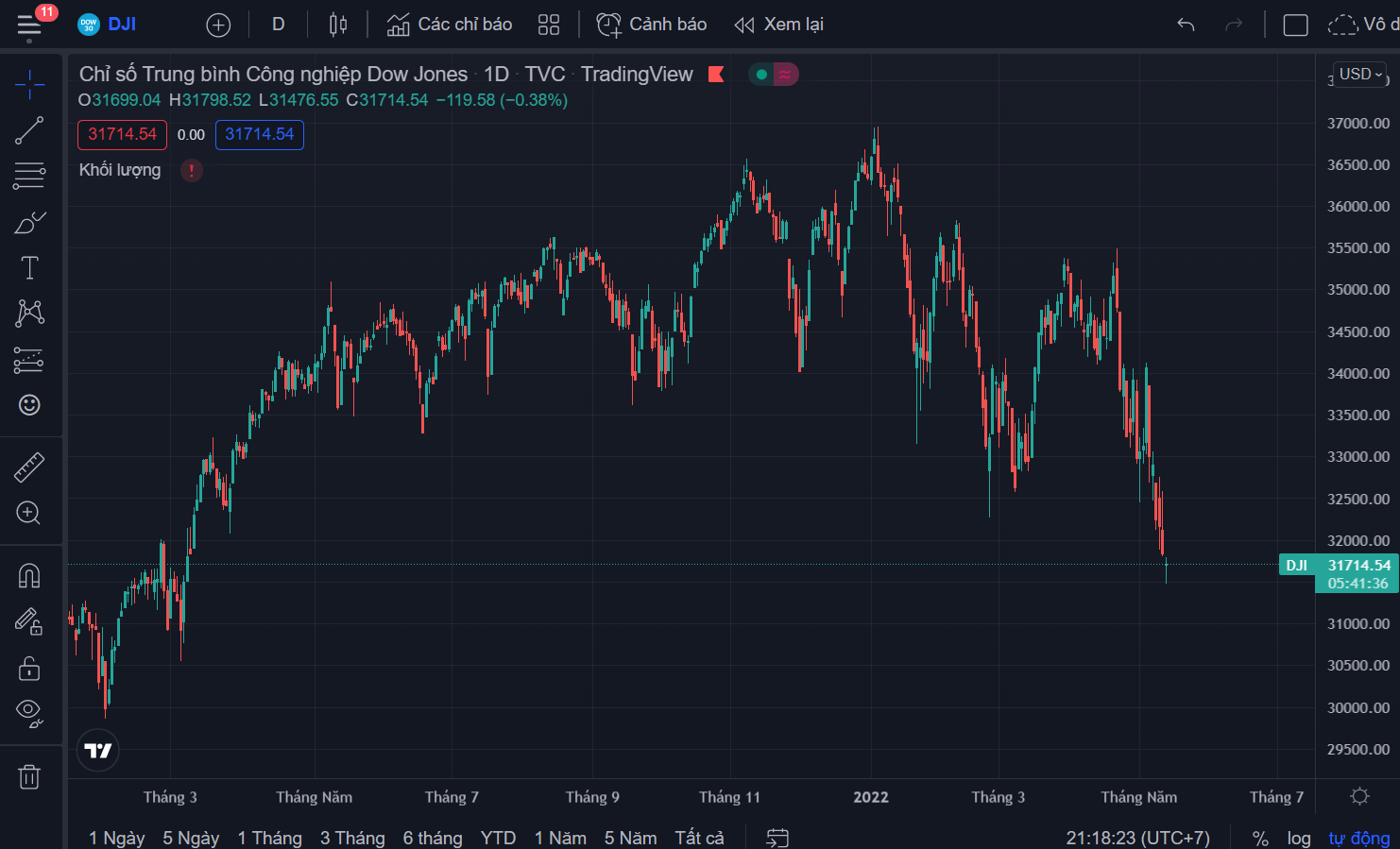Select the YTD range
1400x849 pixels.
click(498, 838)
